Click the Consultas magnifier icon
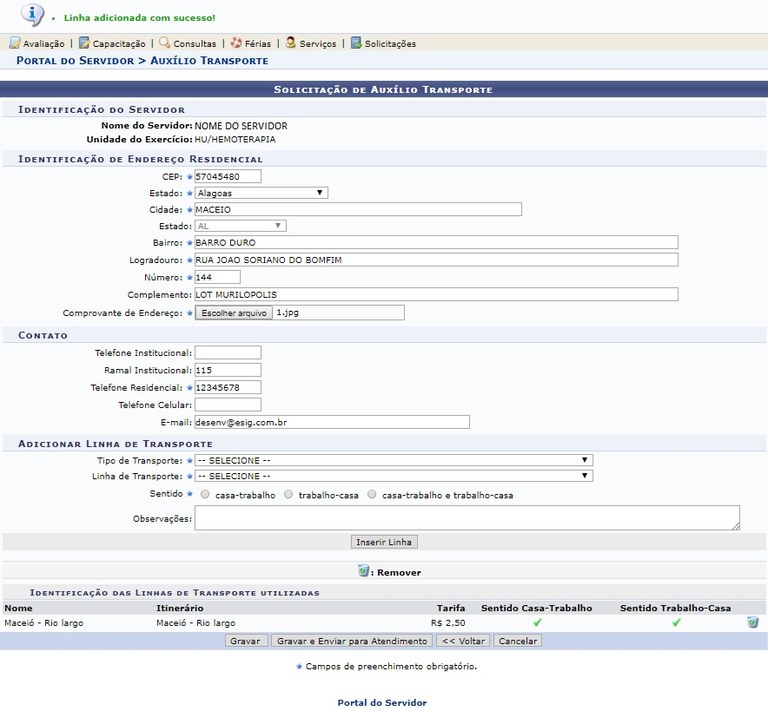 coord(164,43)
